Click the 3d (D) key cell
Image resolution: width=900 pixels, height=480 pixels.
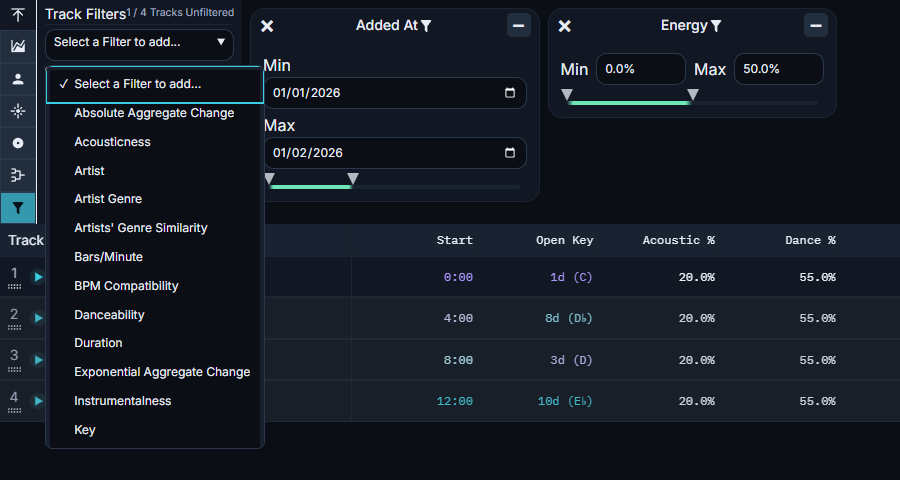point(571,360)
